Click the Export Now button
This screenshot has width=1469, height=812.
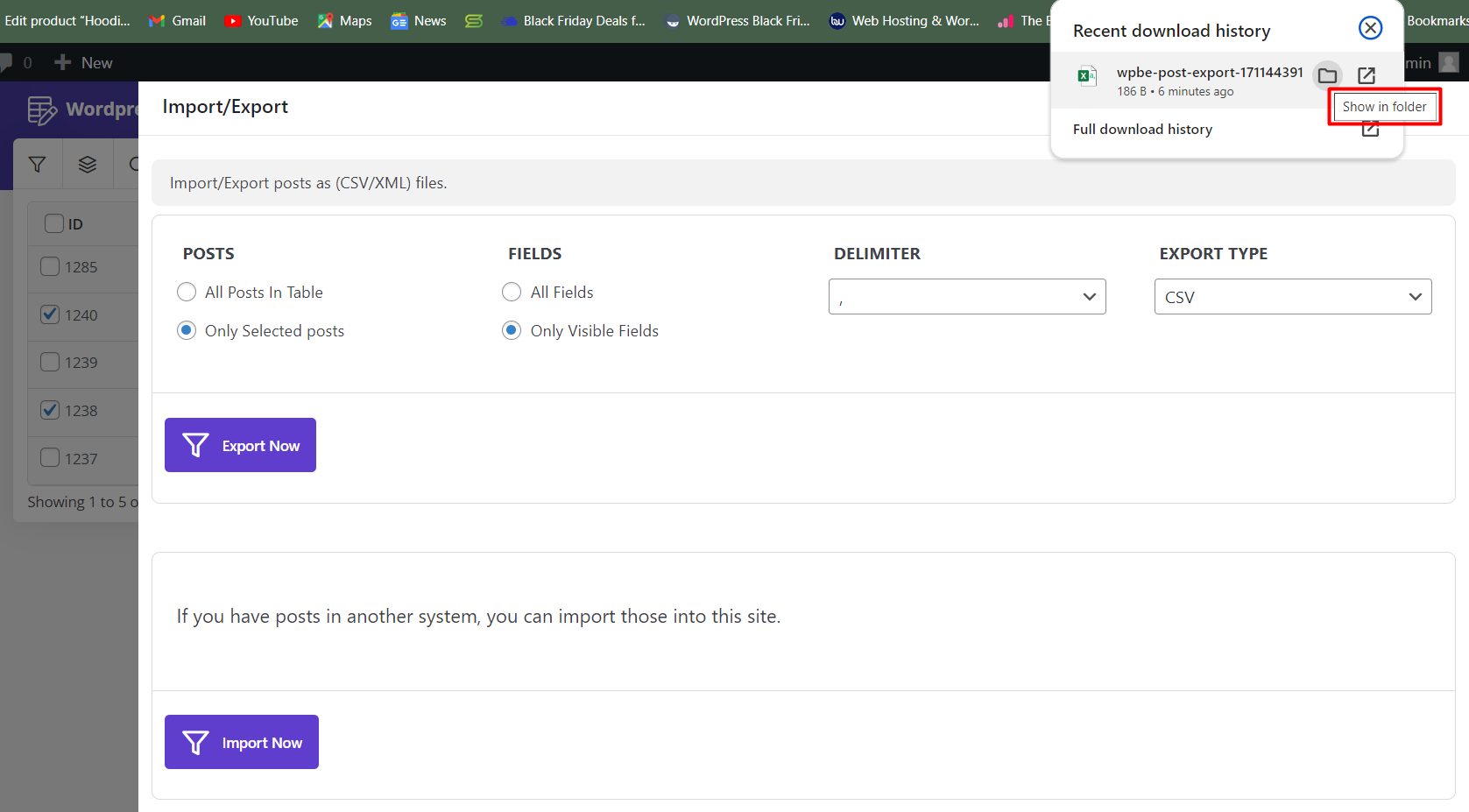(240, 445)
